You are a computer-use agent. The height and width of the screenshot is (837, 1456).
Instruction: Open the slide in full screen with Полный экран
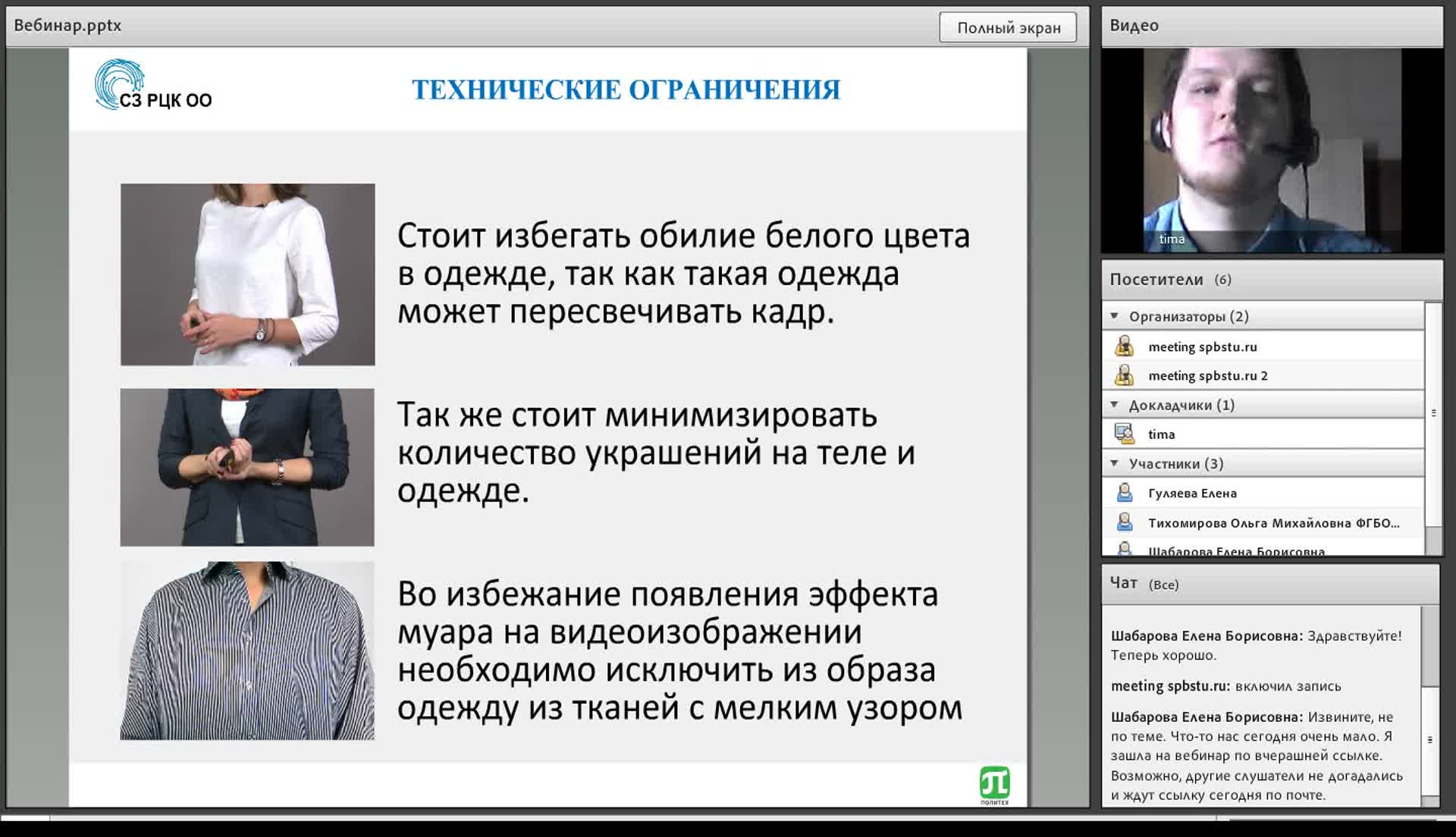[x=1008, y=28]
